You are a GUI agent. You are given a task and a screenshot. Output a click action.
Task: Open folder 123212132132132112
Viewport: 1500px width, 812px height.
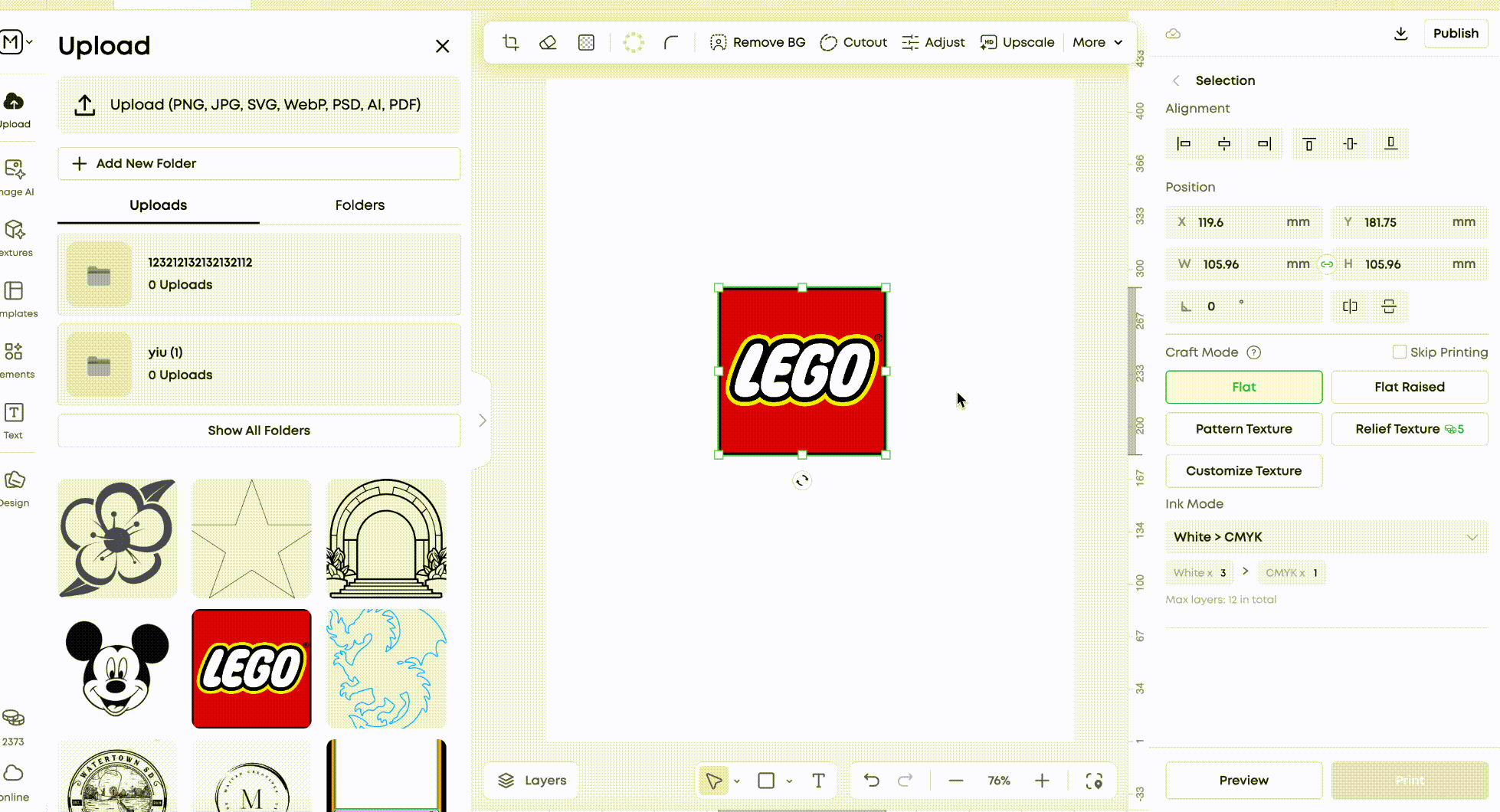[259, 274]
